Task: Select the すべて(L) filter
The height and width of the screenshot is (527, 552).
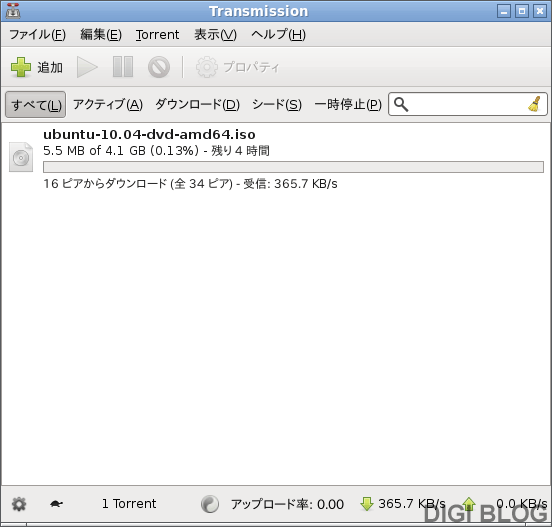Action: click(x=36, y=105)
